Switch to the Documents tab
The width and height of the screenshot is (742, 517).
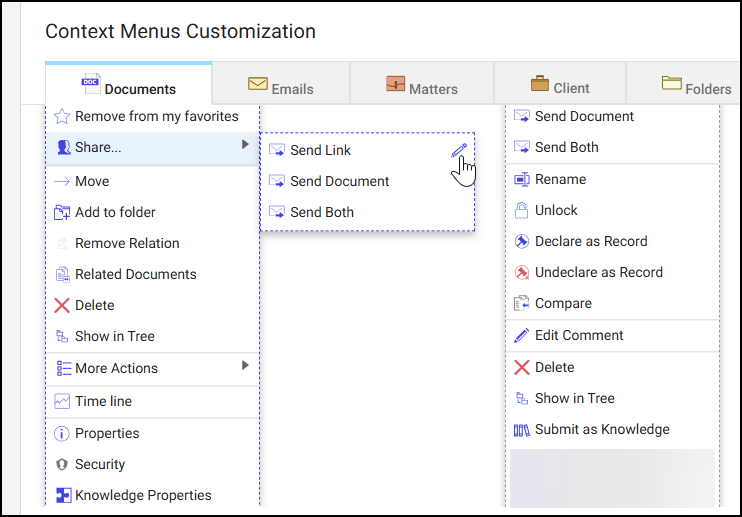pyautogui.click(x=129, y=84)
